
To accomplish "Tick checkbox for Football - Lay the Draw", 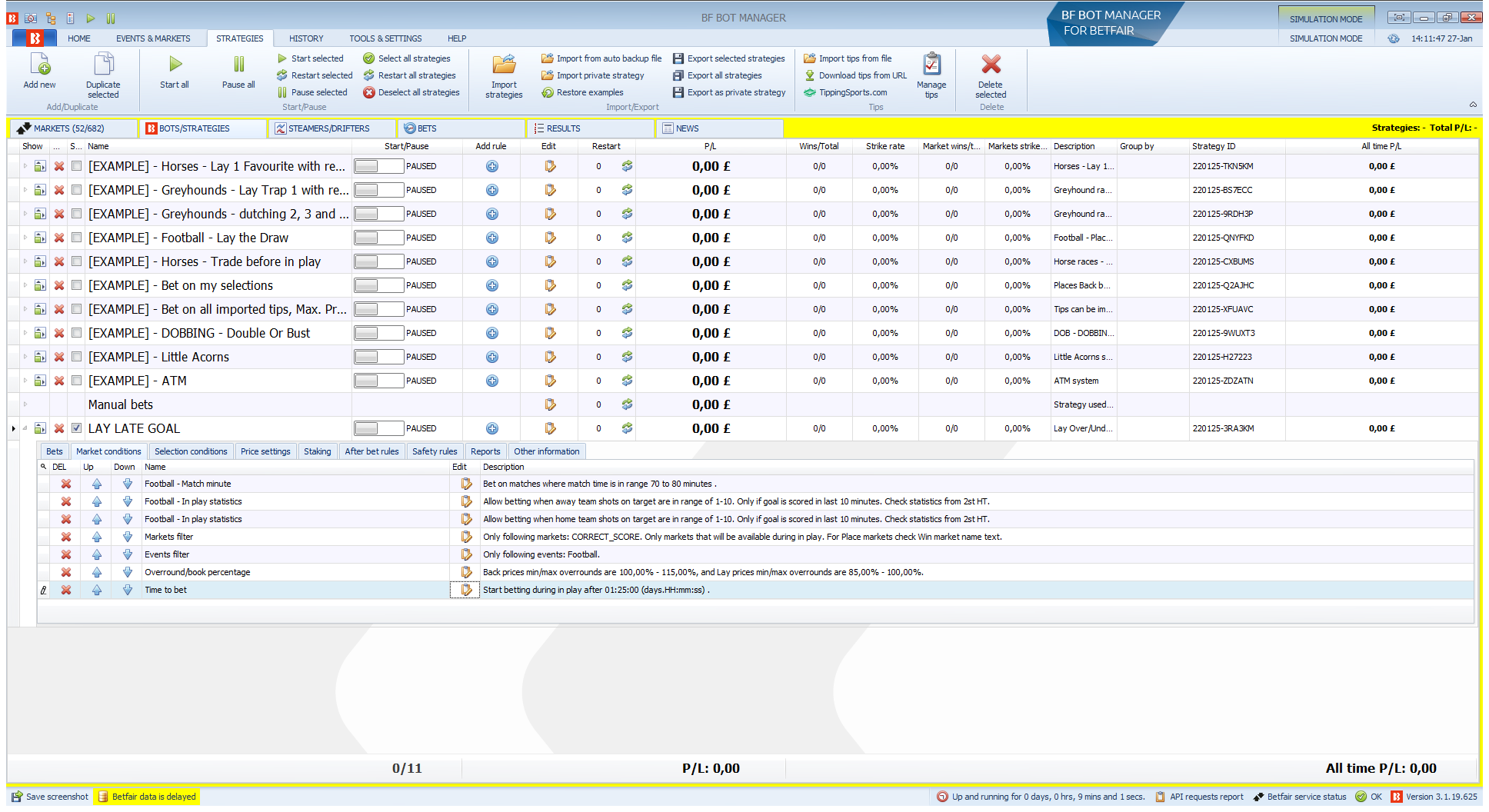I will coord(77,238).
